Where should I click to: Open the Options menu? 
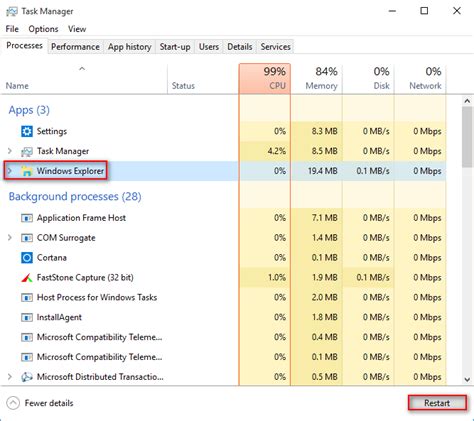(x=43, y=29)
